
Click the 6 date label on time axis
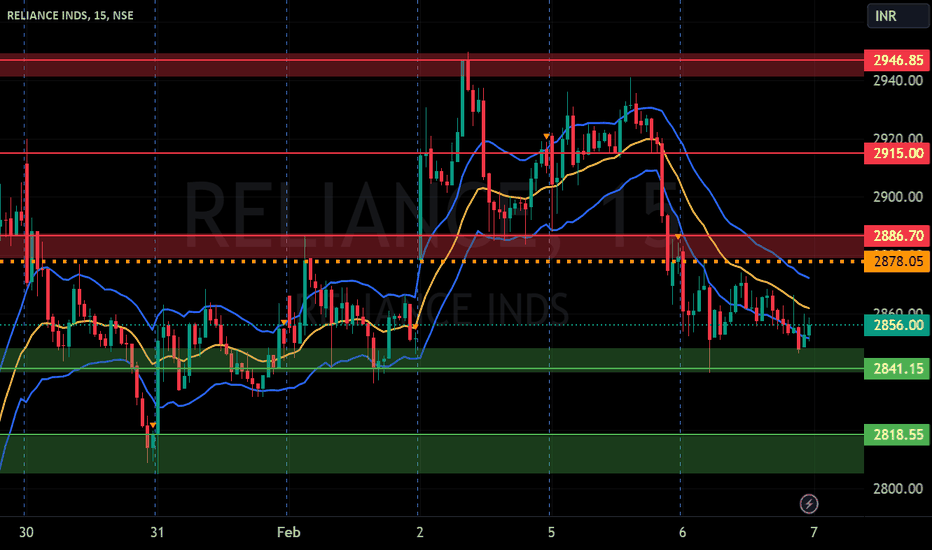pos(682,532)
